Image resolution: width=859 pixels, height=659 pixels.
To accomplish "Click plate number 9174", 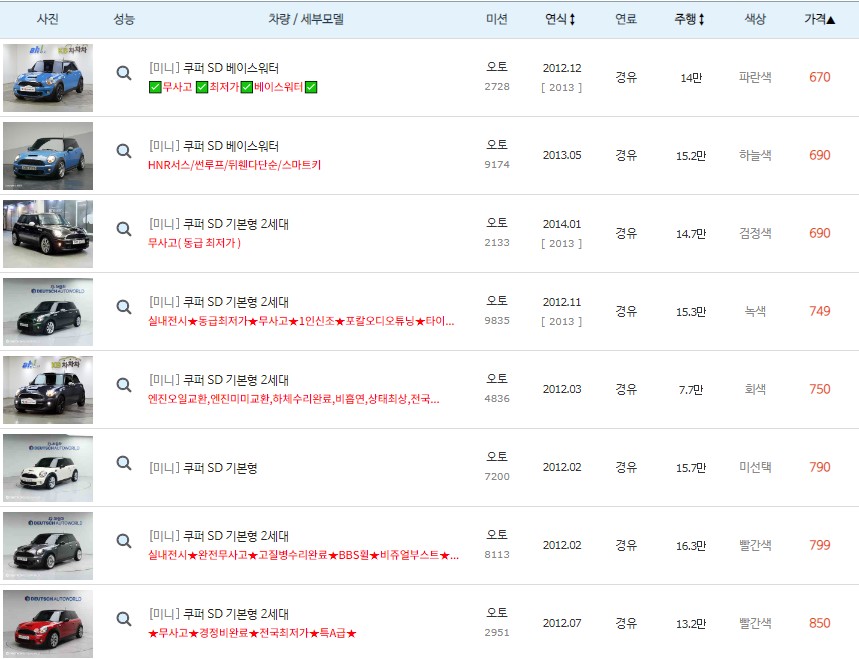I will coord(497,164).
